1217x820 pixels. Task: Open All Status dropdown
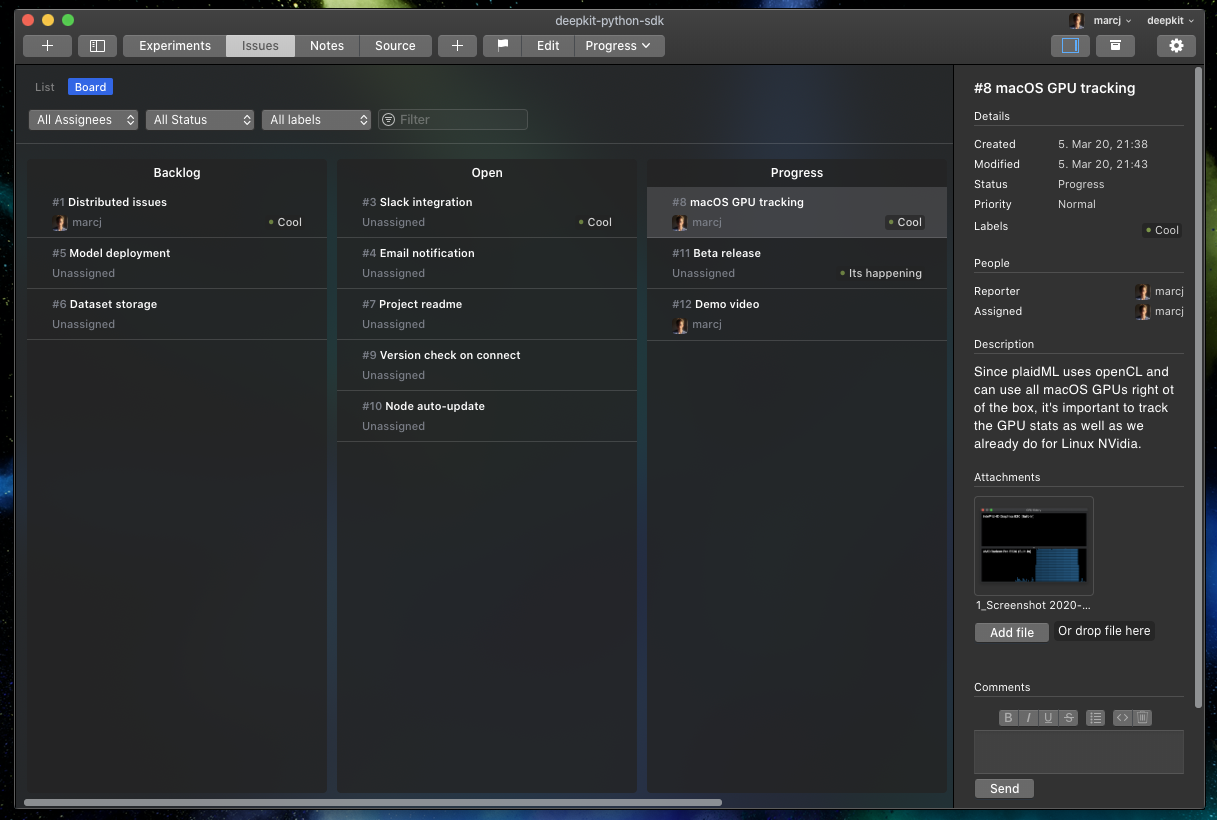[x=200, y=120]
